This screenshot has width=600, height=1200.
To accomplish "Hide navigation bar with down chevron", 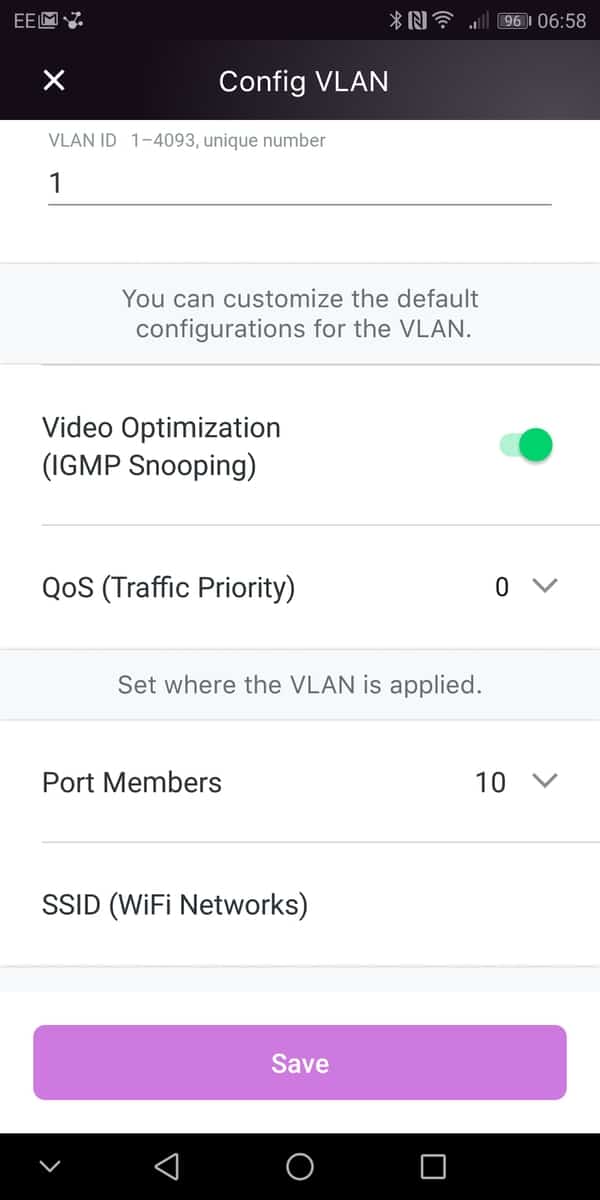I will 50,1166.
